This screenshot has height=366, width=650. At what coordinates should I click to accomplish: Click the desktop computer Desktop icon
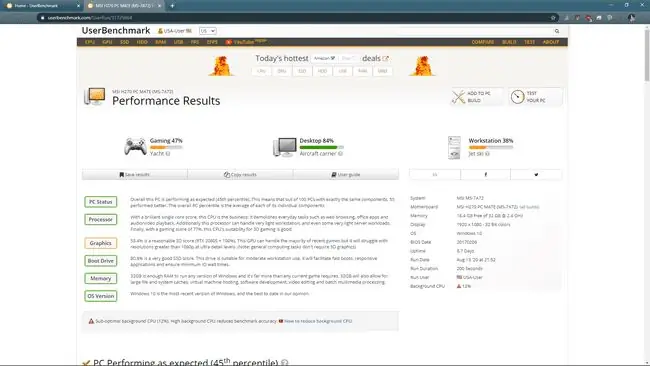284,147
